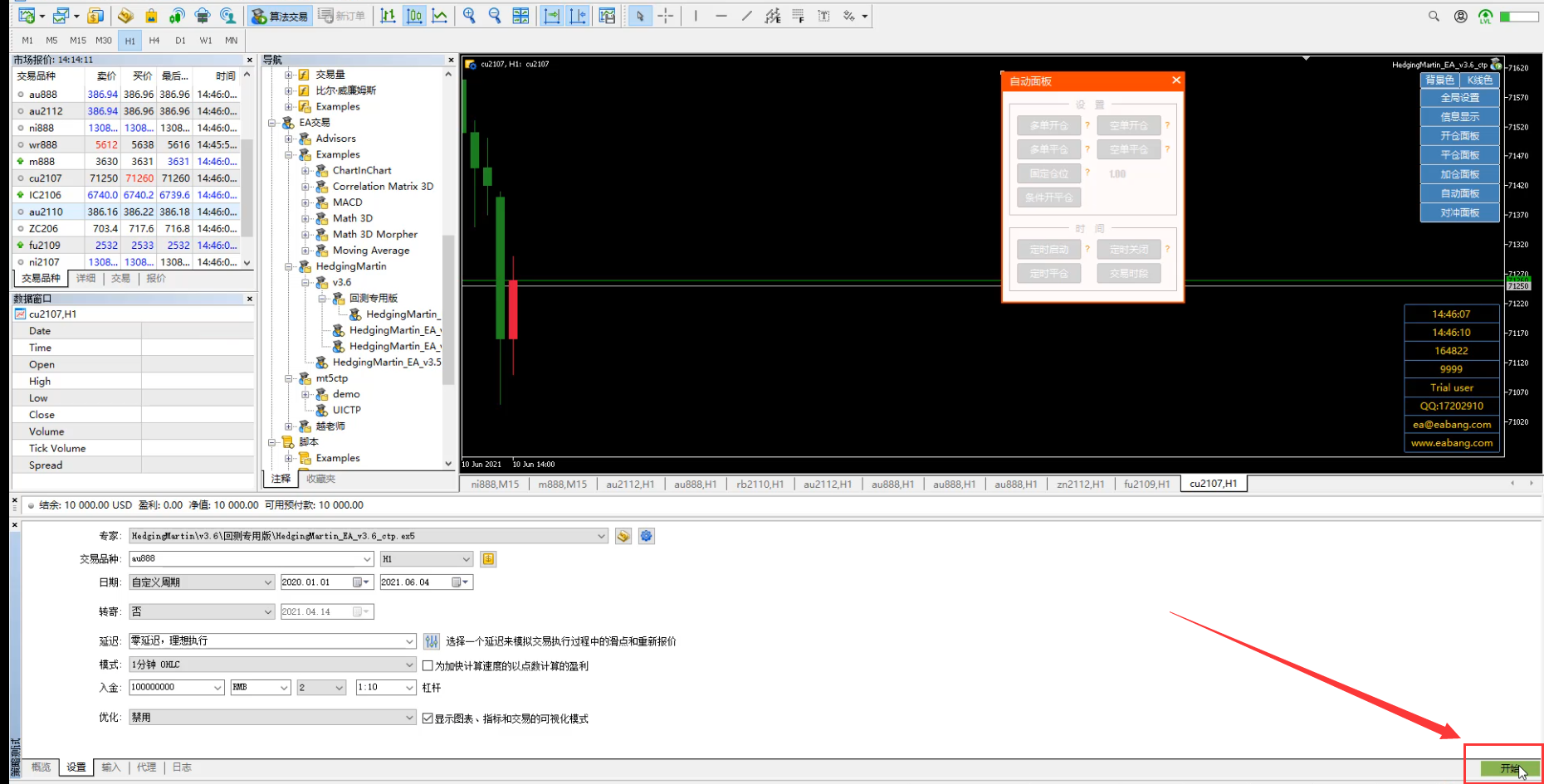Toggle Algo Trading button 算法交易

coord(280,16)
